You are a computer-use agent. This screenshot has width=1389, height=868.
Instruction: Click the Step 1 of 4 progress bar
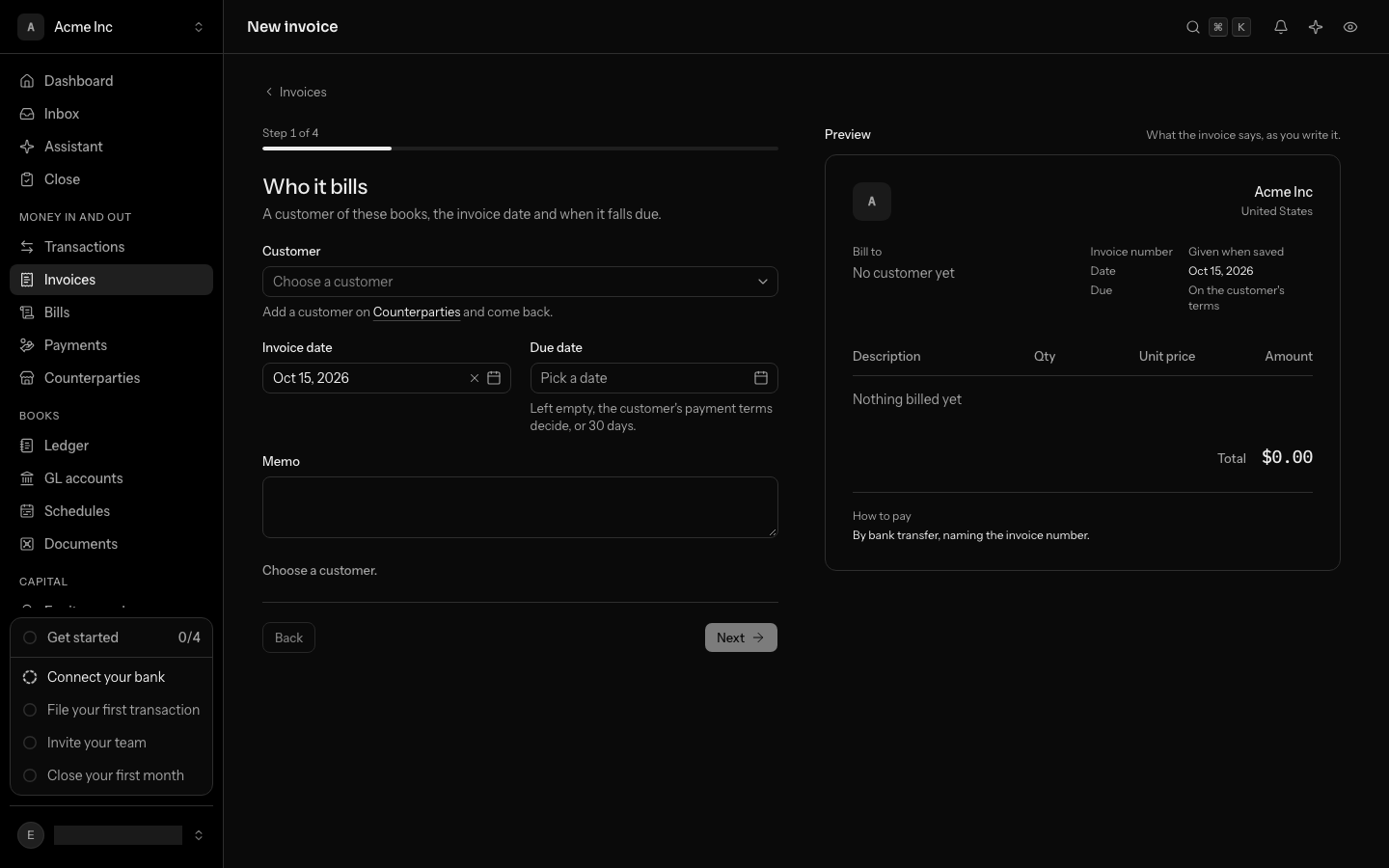[x=520, y=149]
